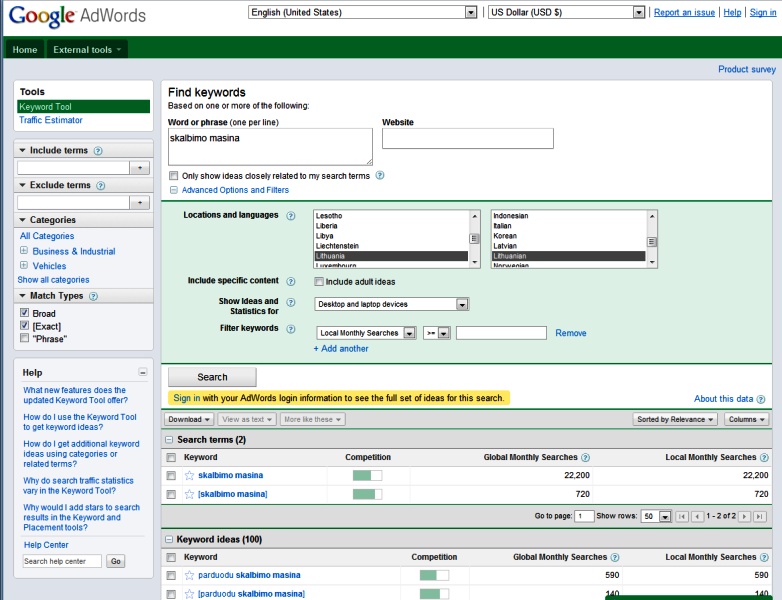Check the [skalbimo masina] row checkbox
Viewport: 782px width, 600px height.
(171, 494)
